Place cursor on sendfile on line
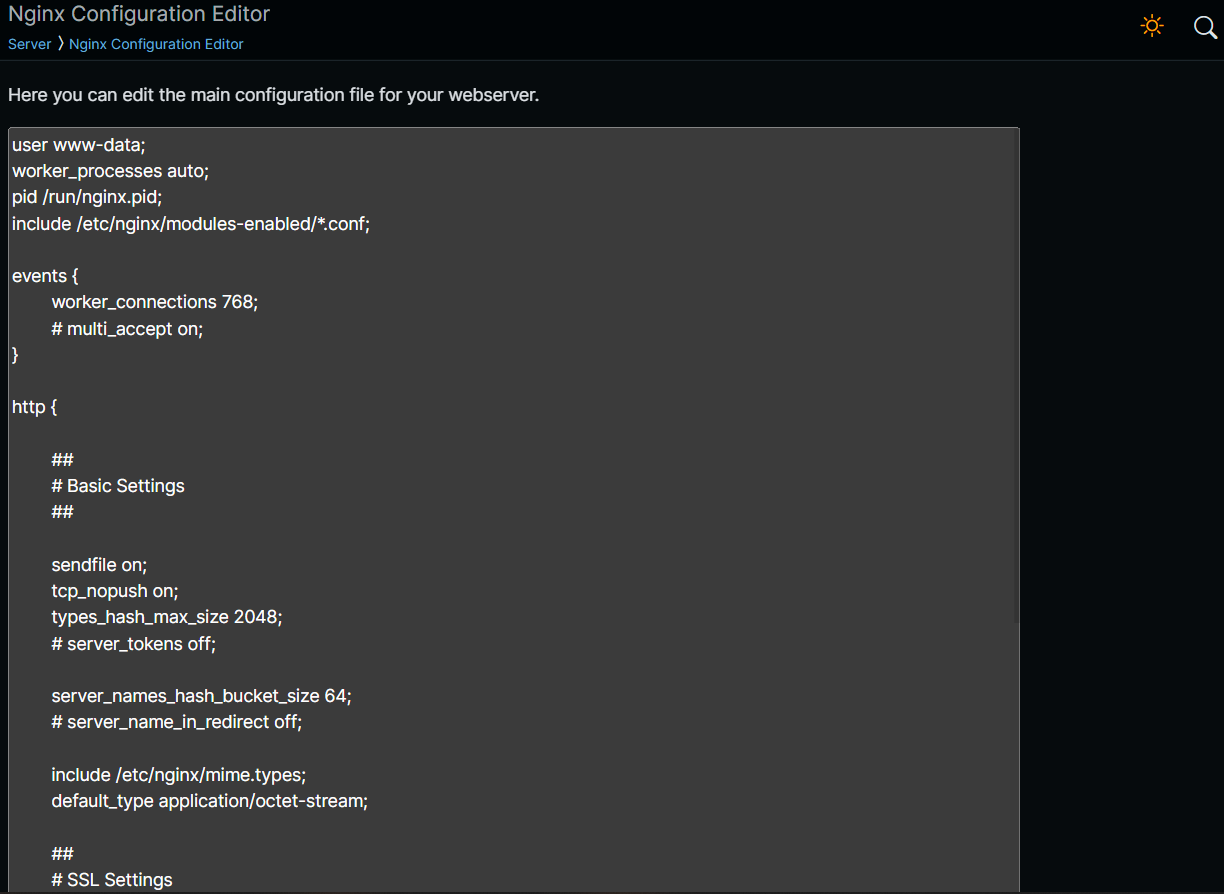The height and width of the screenshot is (894, 1224). 99,565
